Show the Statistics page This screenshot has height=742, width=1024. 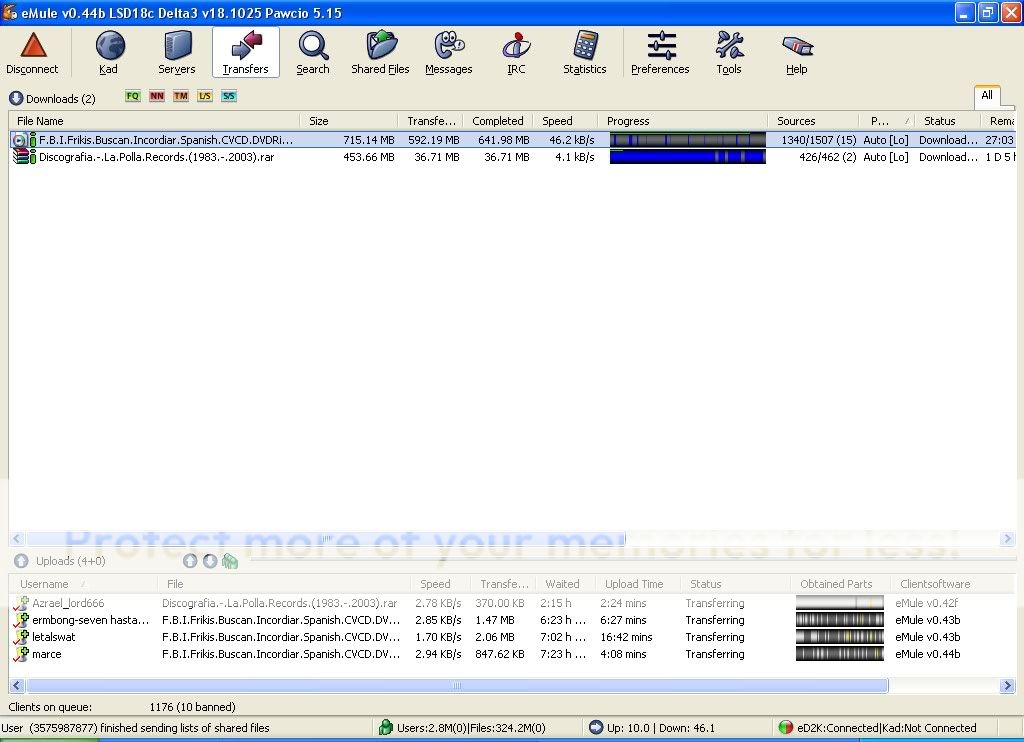(585, 53)
